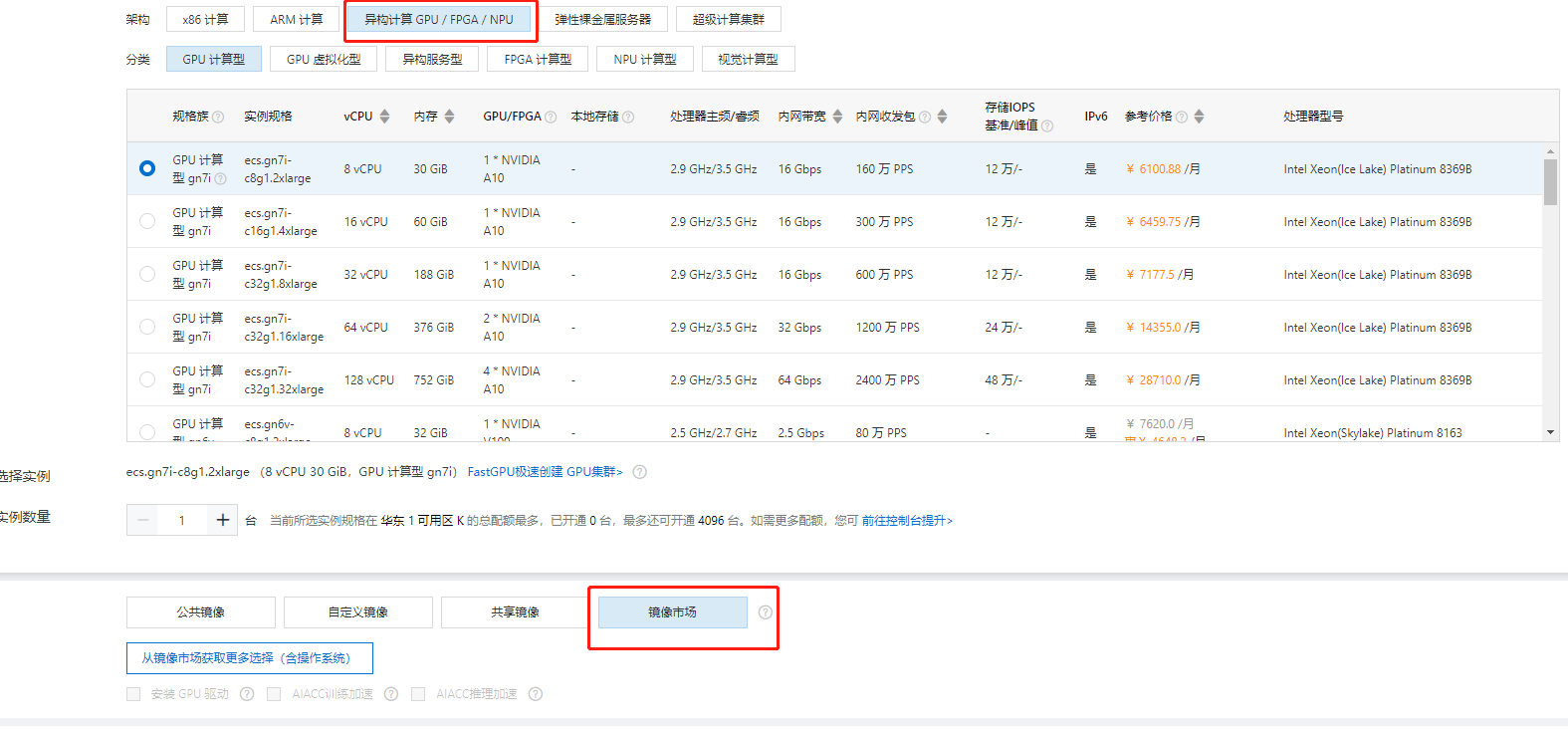Click 处理器主频/睿频 column header
This screenshot has width=1568, height=729.
click(715, 117)
